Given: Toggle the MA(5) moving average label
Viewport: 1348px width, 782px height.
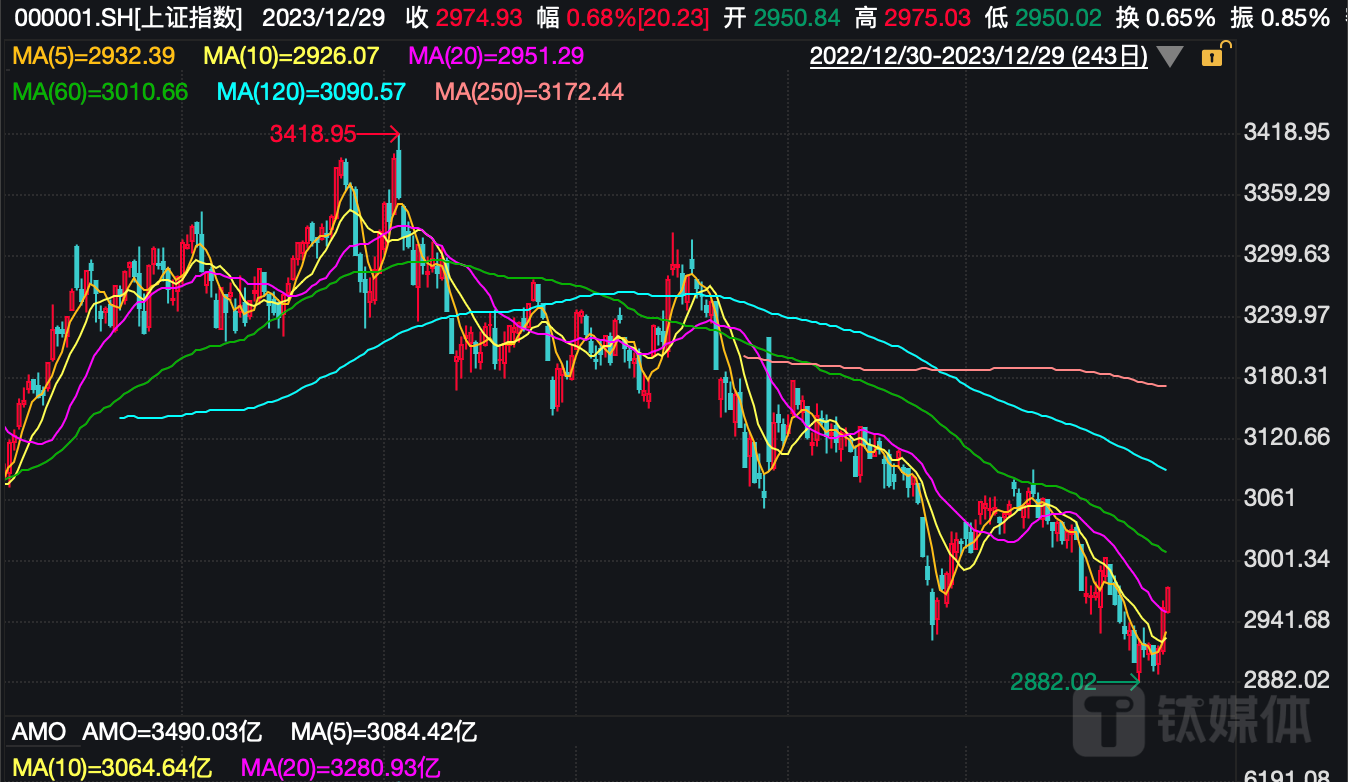Looking at the screenshot, I should [92, 57].
